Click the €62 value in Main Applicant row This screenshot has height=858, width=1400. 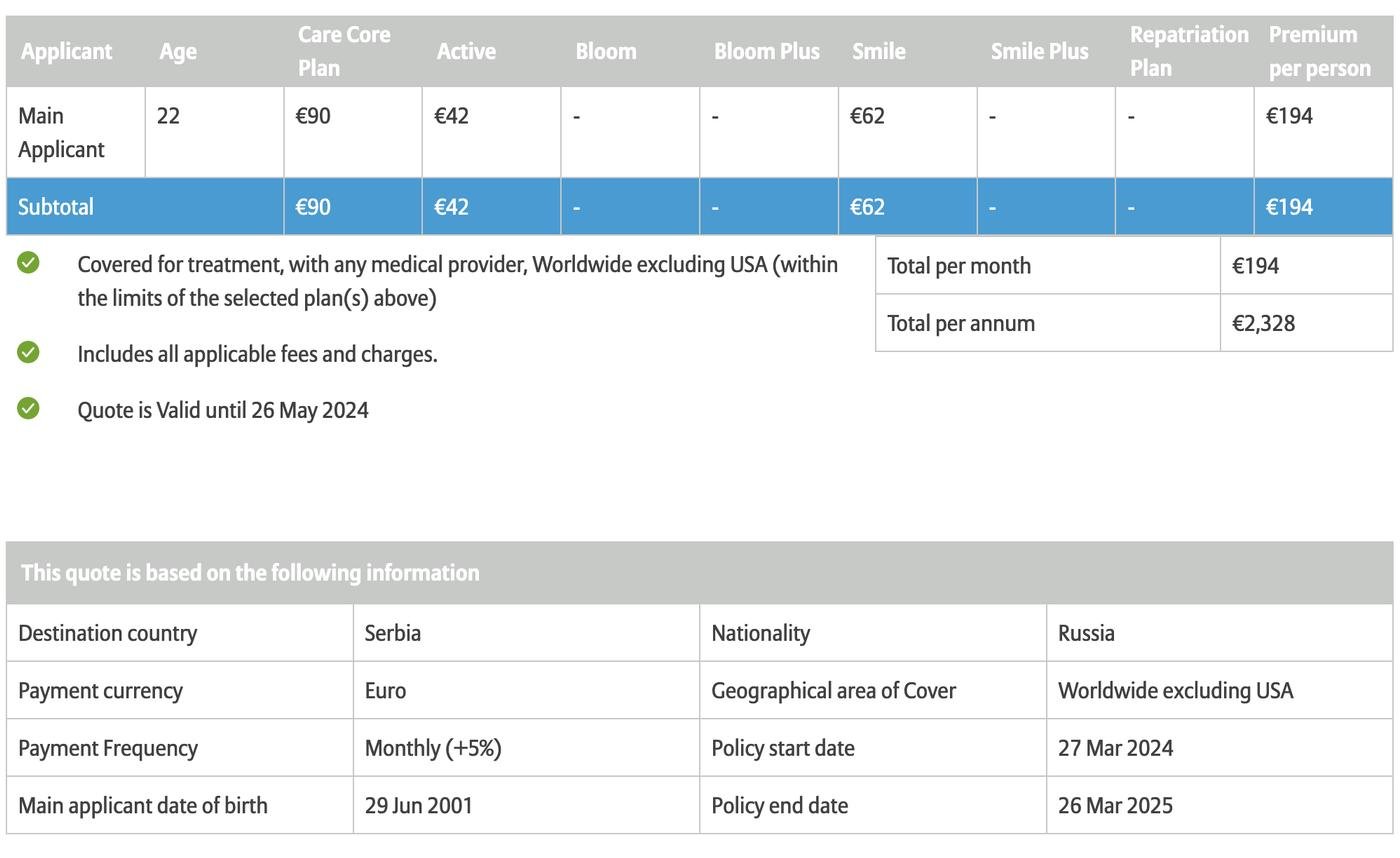pos(867,116)
